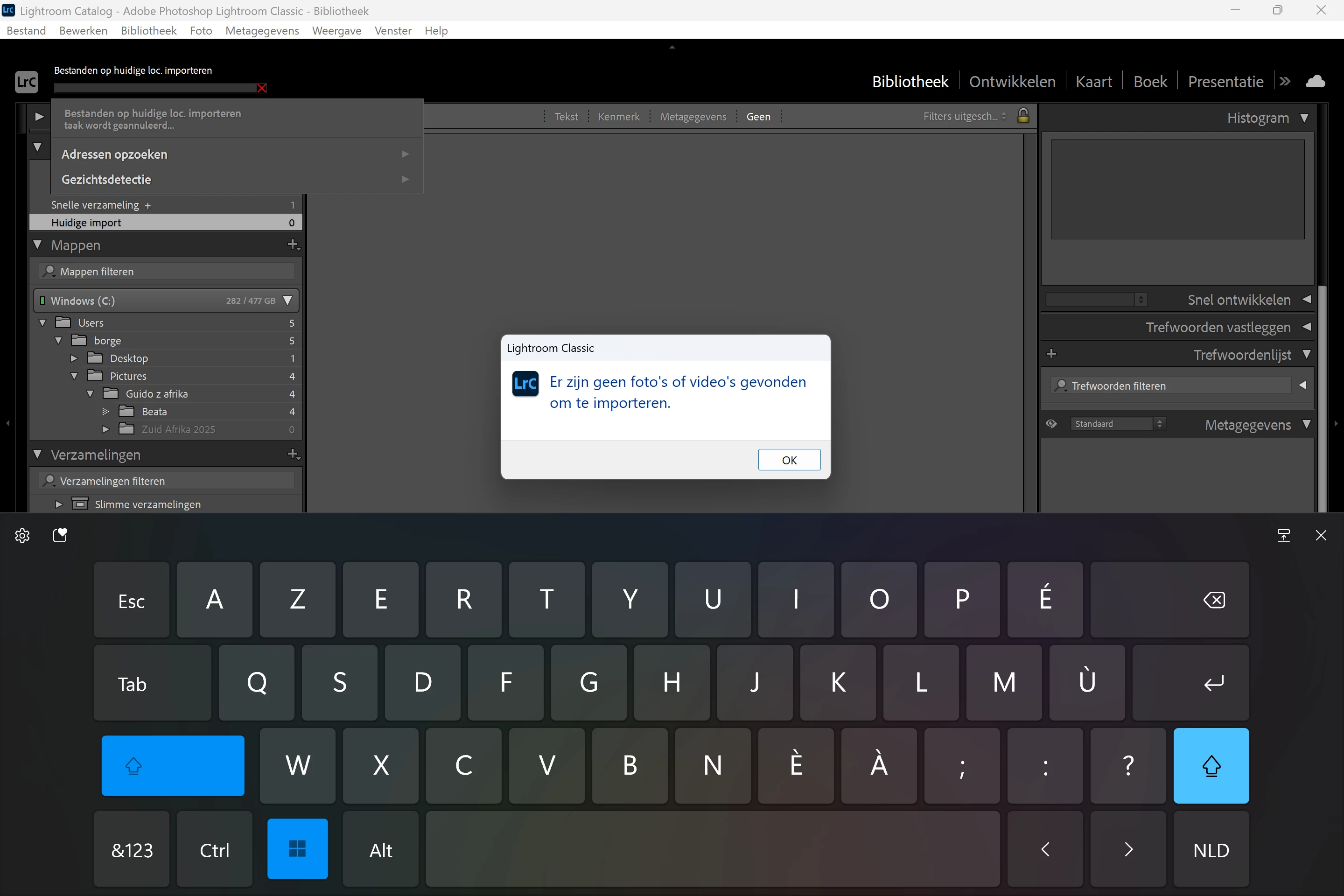Image resolution: width=1344 pixels, height=896 pixels.
Task: Select the Metagegevens filter option
Action: pyautogui.click(x=693, y=117)
